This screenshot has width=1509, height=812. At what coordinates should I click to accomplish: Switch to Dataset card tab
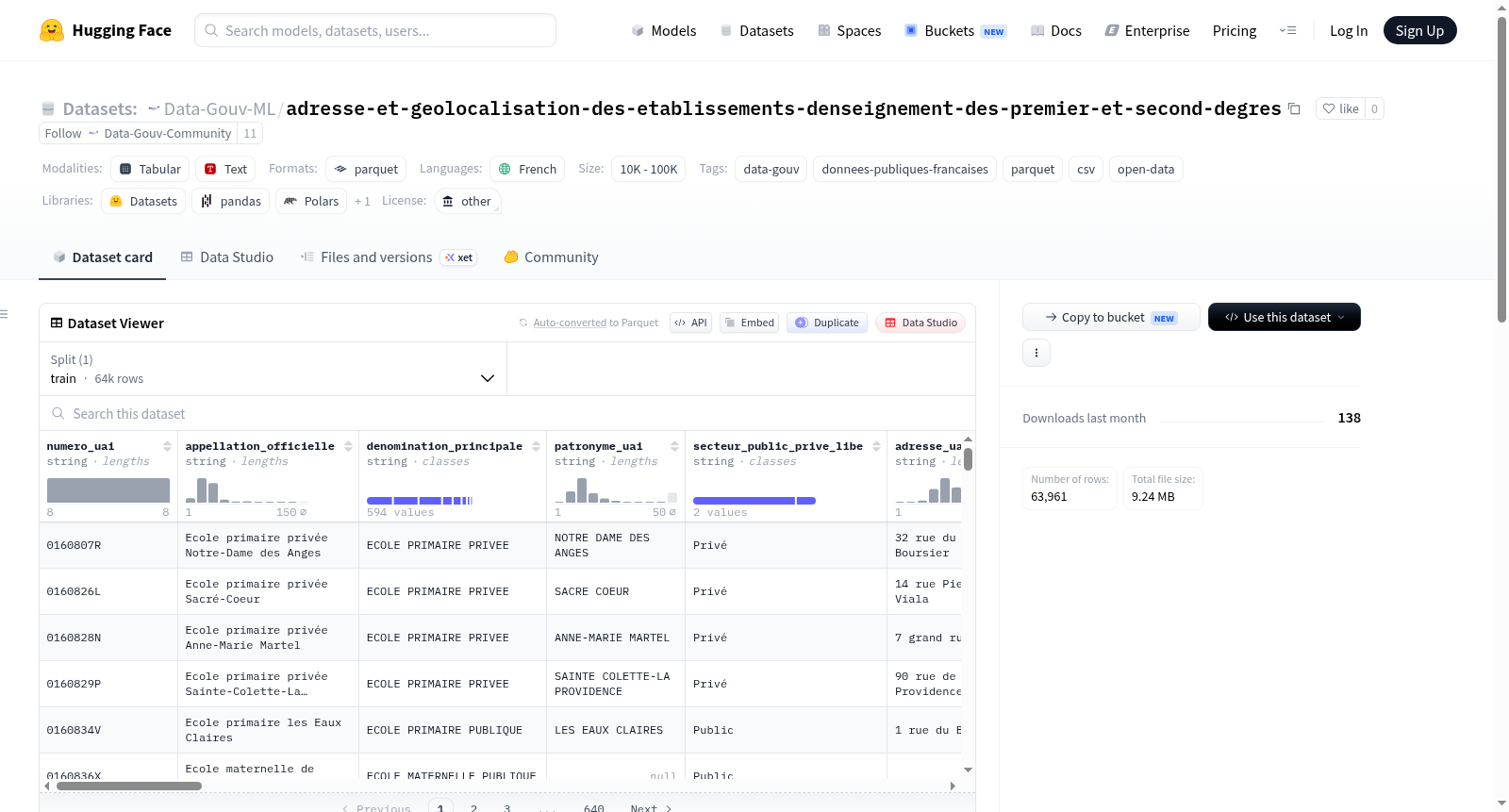(x=102, y=257)
